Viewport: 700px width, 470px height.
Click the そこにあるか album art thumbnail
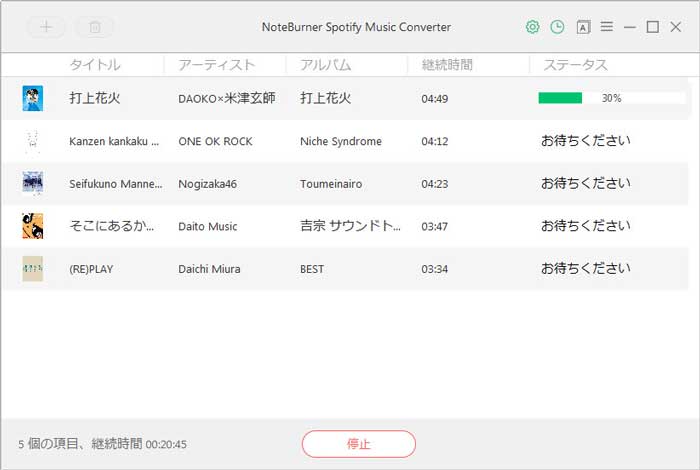[x=33, y=226]
